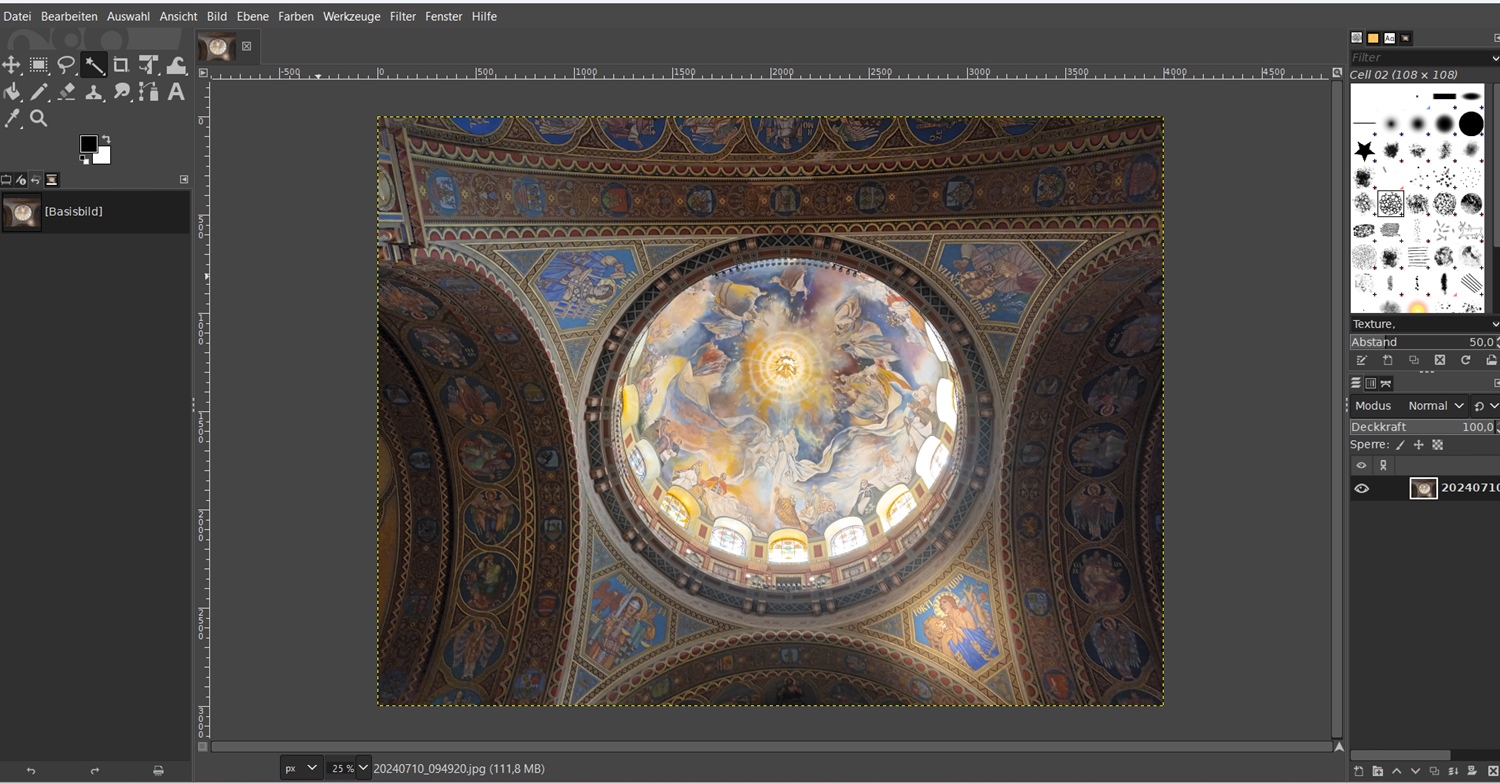Delete the selected brush
This screenshot has width=1500, height=783.
tap(1439, 360)
